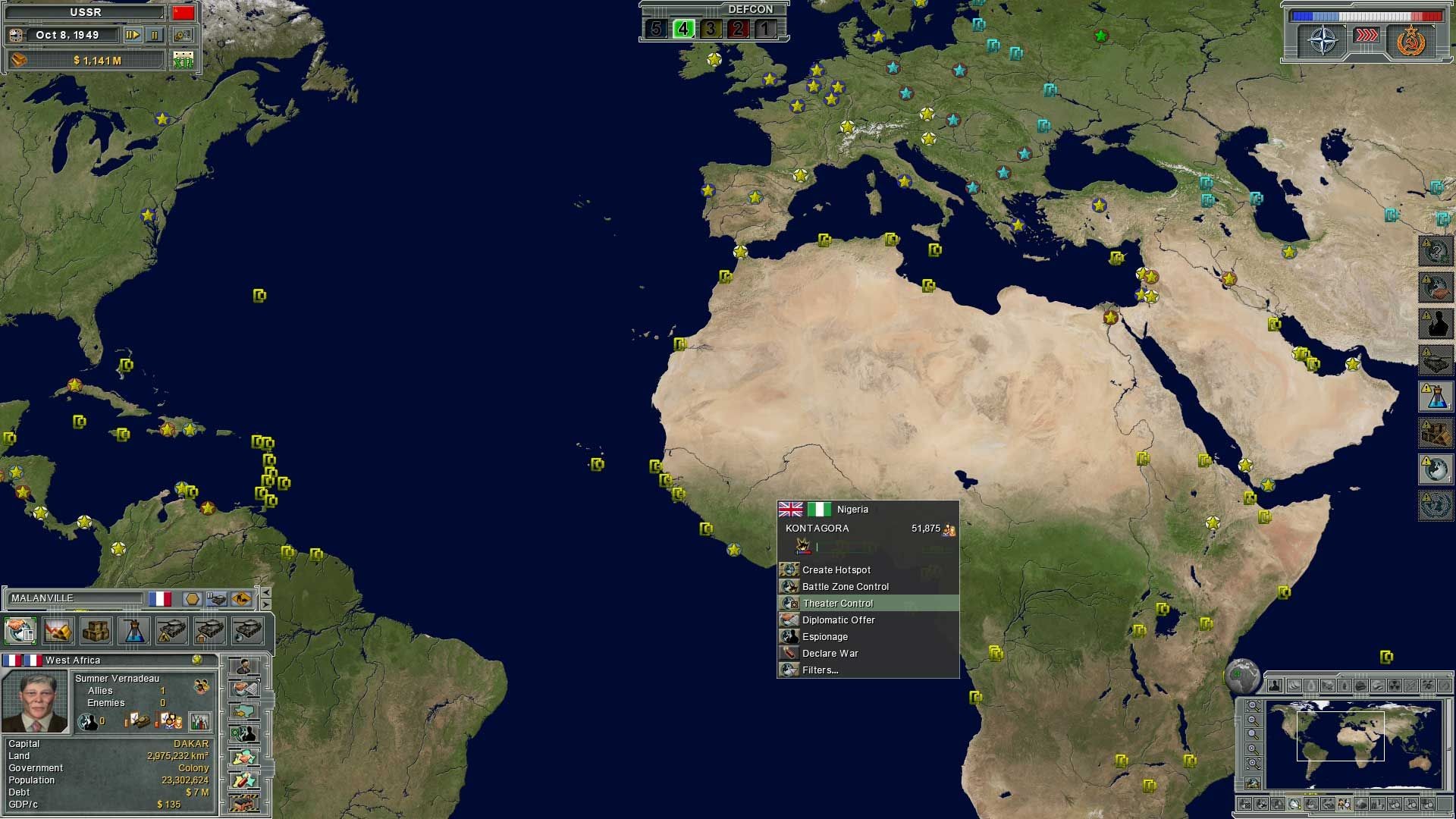Select Espionage from context menu
Image resolution: width=1456 pixels, height=819 pixels.
[x=868, y=637]
